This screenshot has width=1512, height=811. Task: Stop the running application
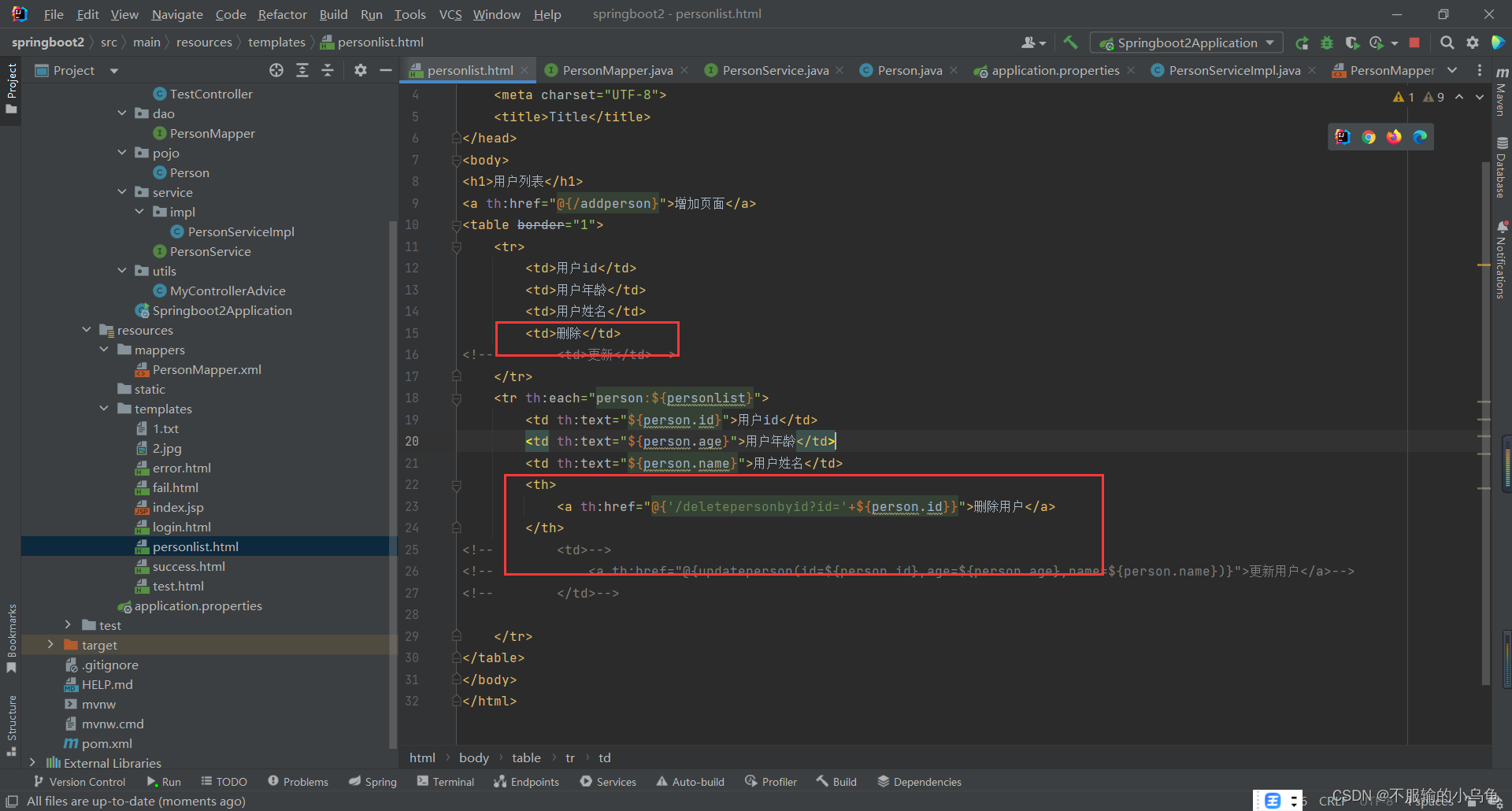(x=1414, y=43)
